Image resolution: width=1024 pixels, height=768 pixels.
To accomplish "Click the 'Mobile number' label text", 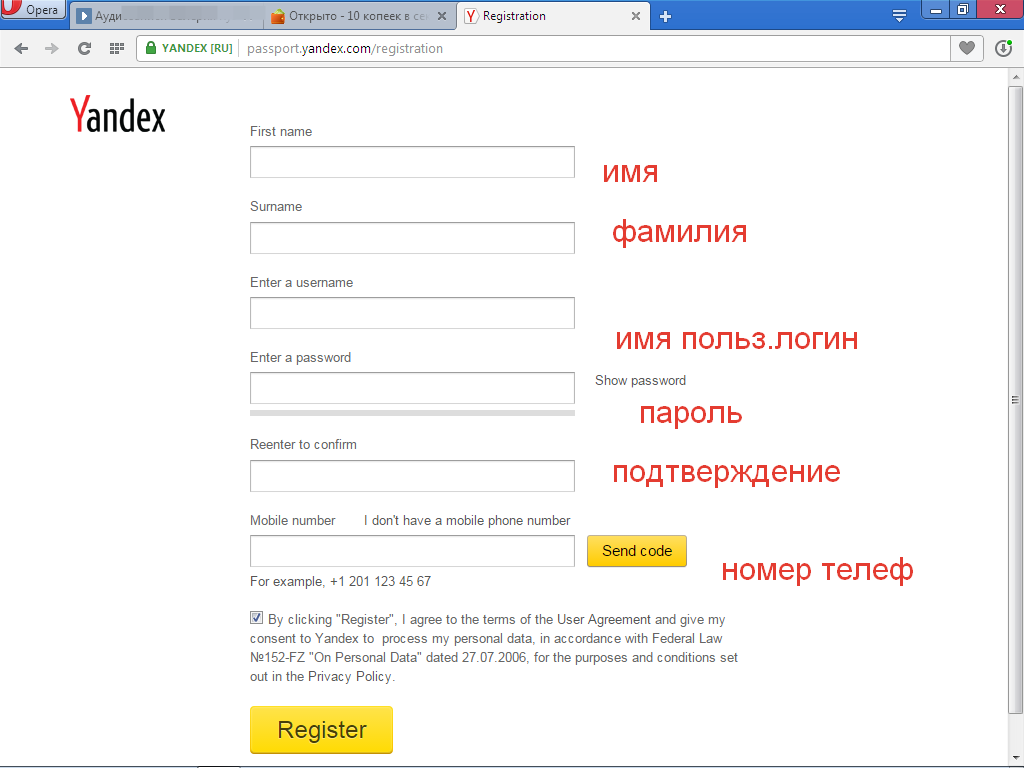I will pyautogui.click(x=293, y=520).
